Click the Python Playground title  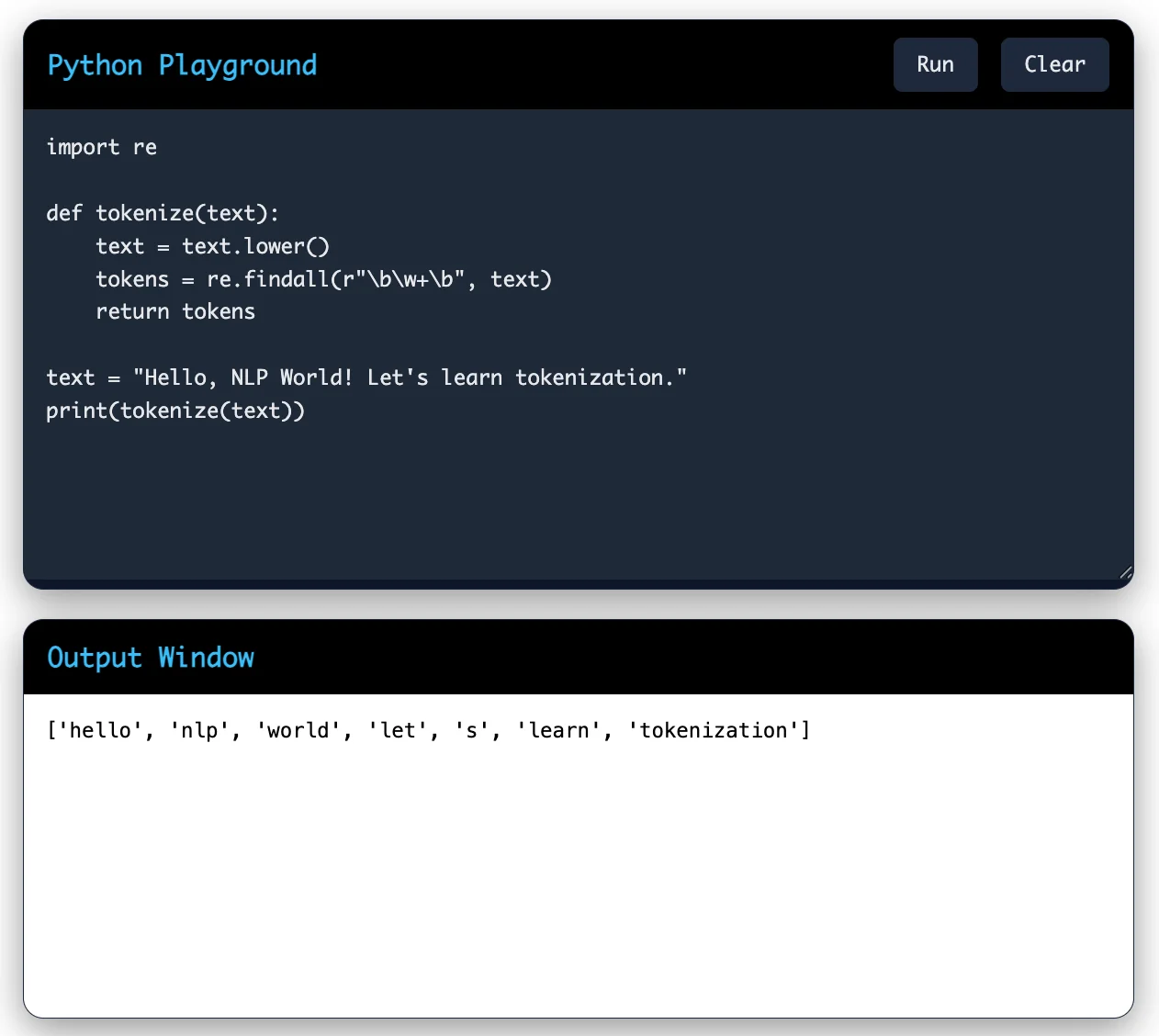click(182, 65)
